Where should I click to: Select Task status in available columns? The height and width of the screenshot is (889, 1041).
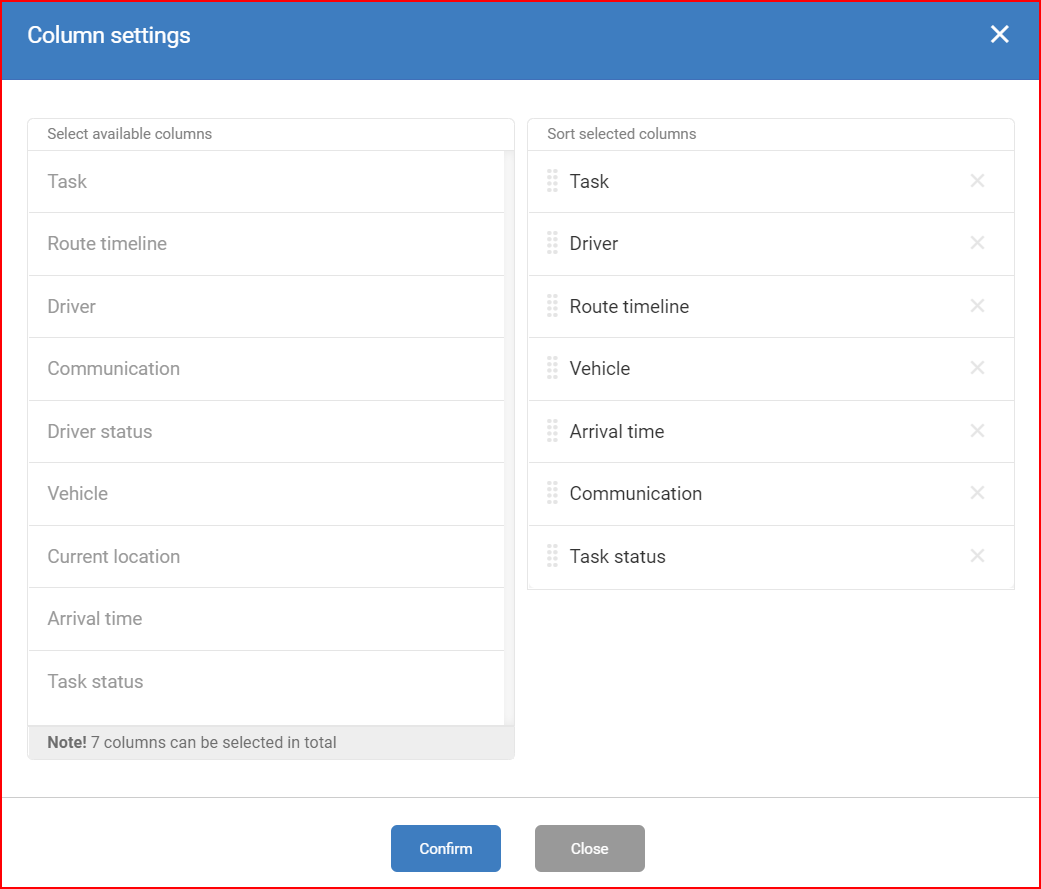266,682
